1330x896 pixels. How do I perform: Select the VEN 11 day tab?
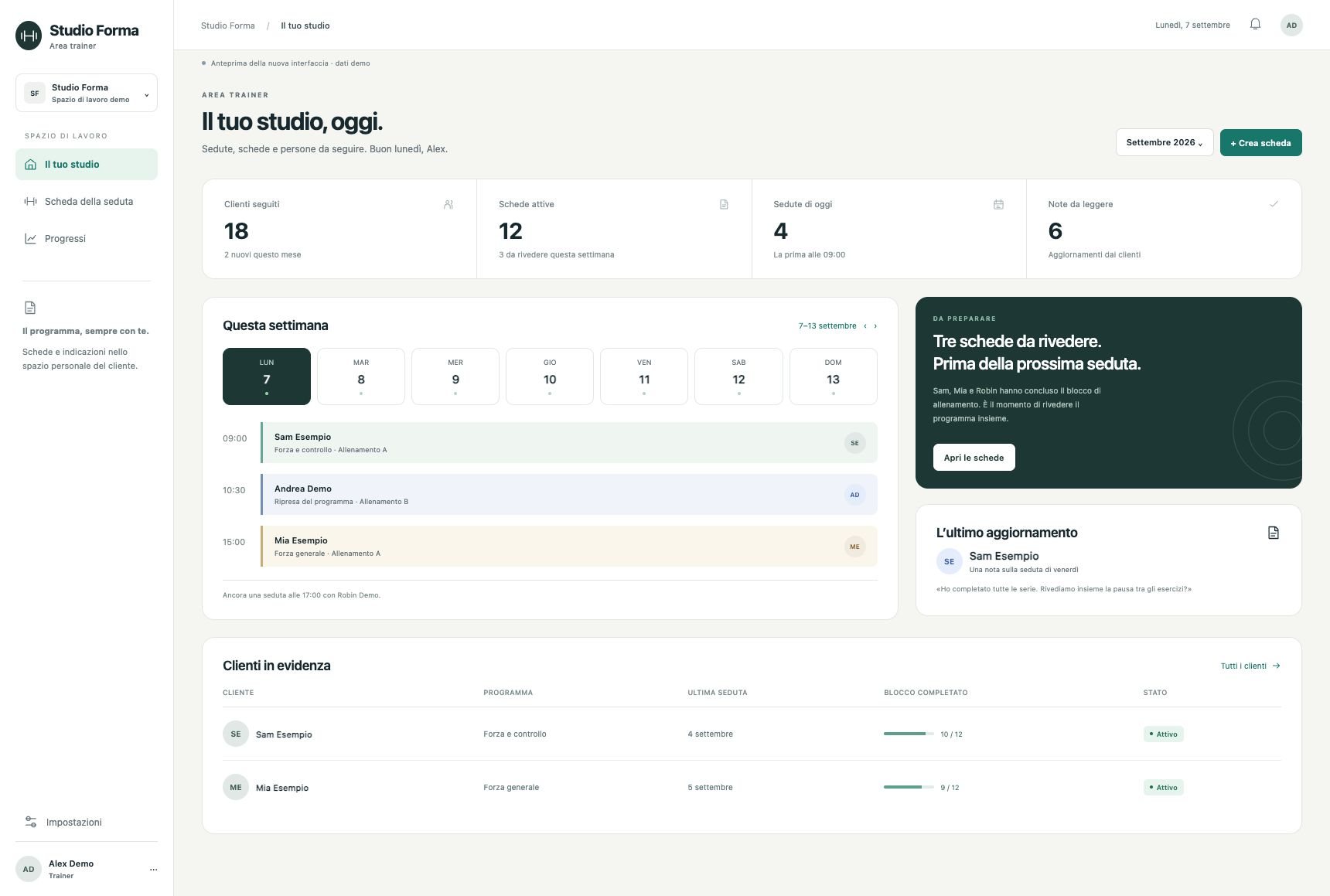click(x=644, y=376)
